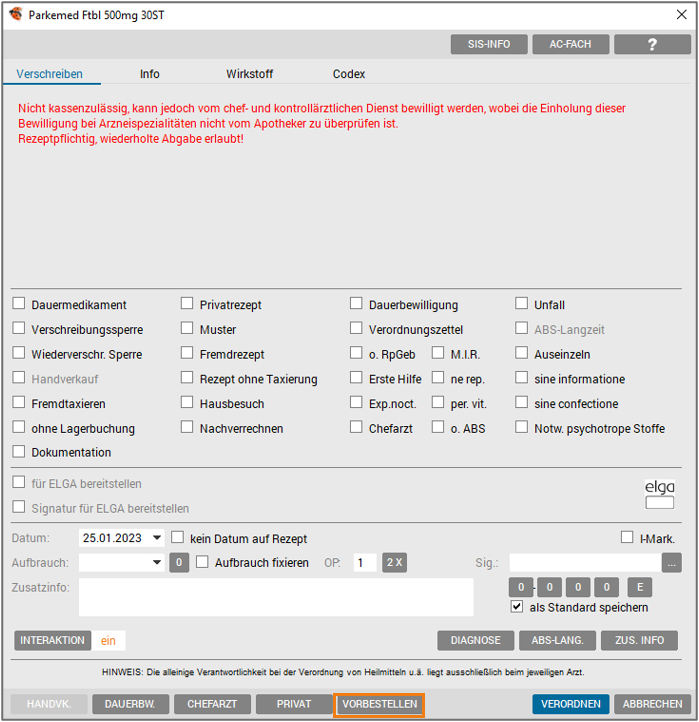Expand the Aufbrauch dropdown
The height and width of the screenshot is (722, 699).
157,563
